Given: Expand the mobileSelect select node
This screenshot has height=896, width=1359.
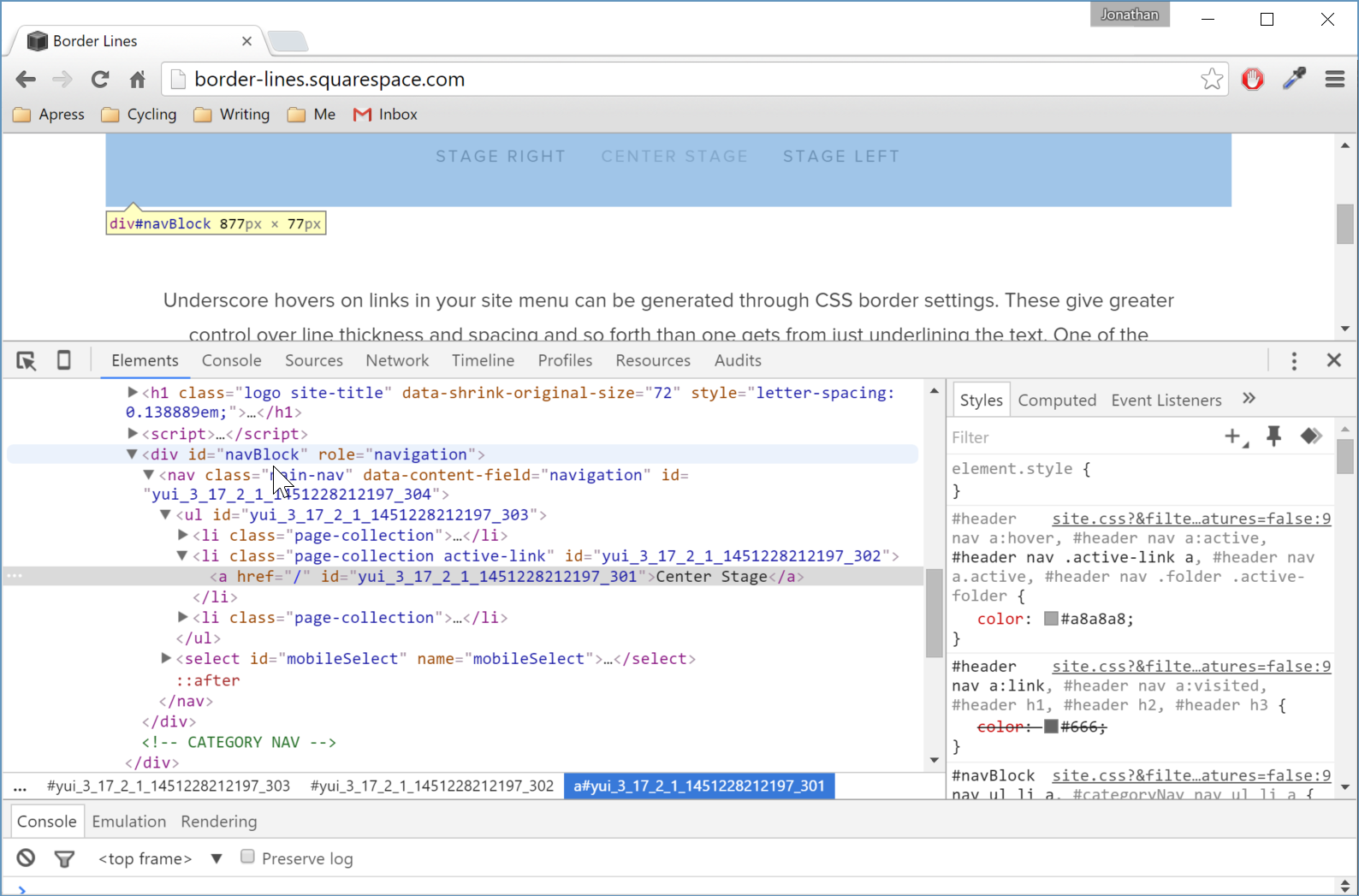Looking at the screenshot, I should click(x=166, y=658).
